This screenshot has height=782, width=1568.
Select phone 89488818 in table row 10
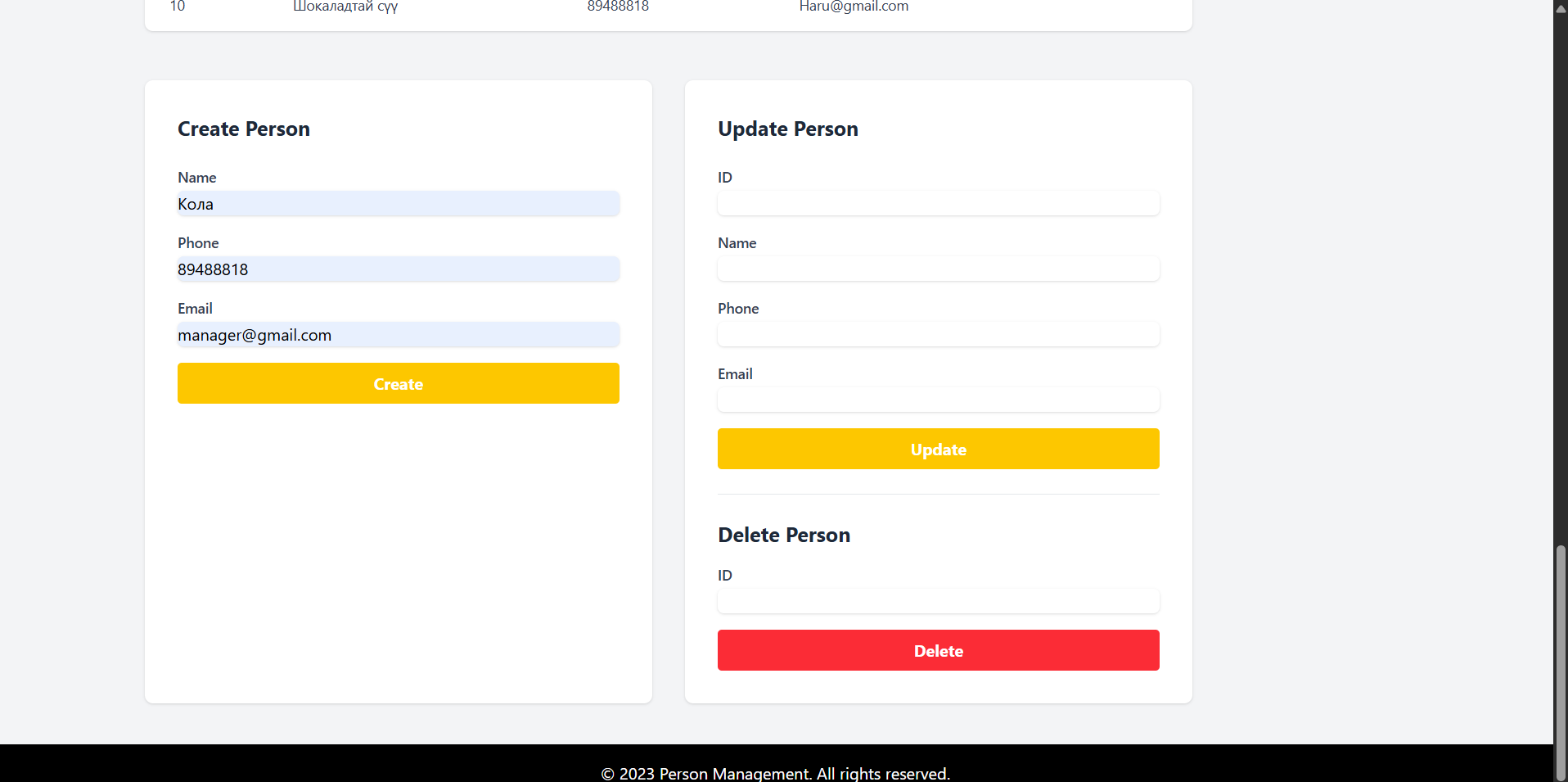[618, 7]
